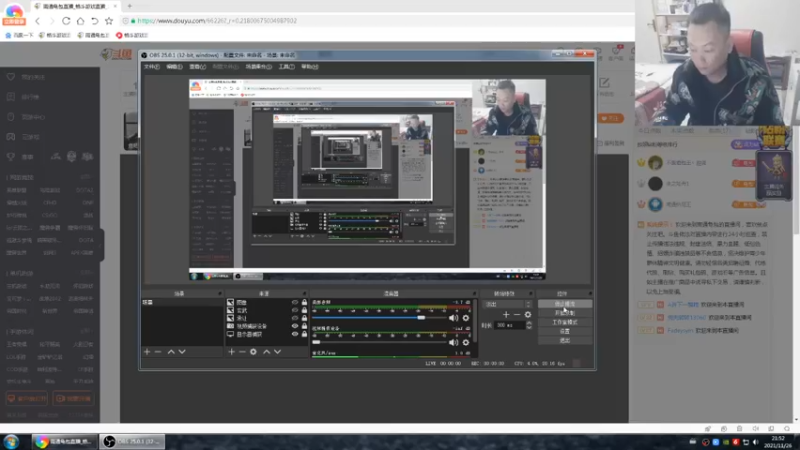Screen dimensions: 800x450
Task: Open the OBS Help menu
Action: tap(310, 67)
